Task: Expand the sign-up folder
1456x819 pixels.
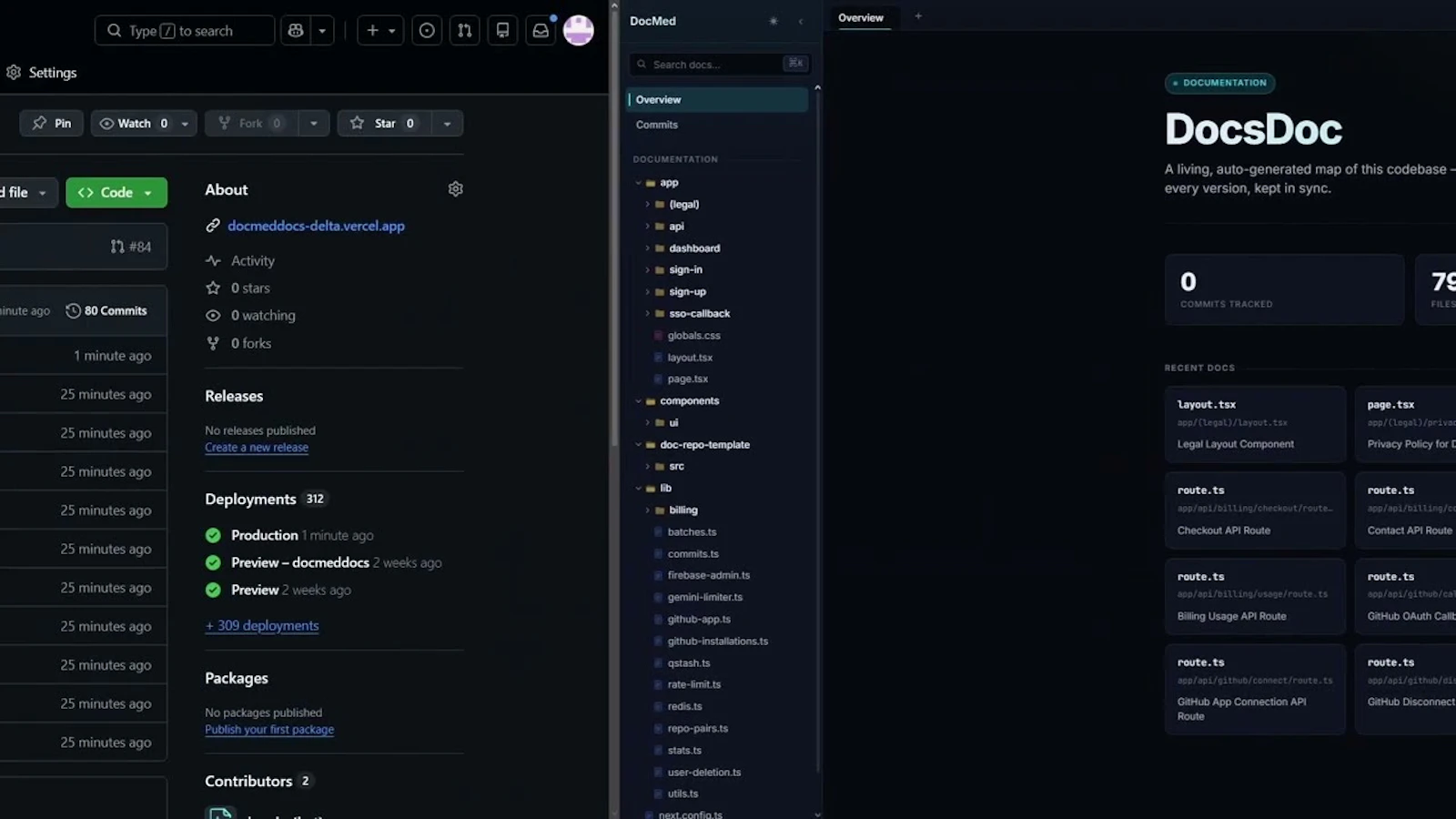Action: 648,292
